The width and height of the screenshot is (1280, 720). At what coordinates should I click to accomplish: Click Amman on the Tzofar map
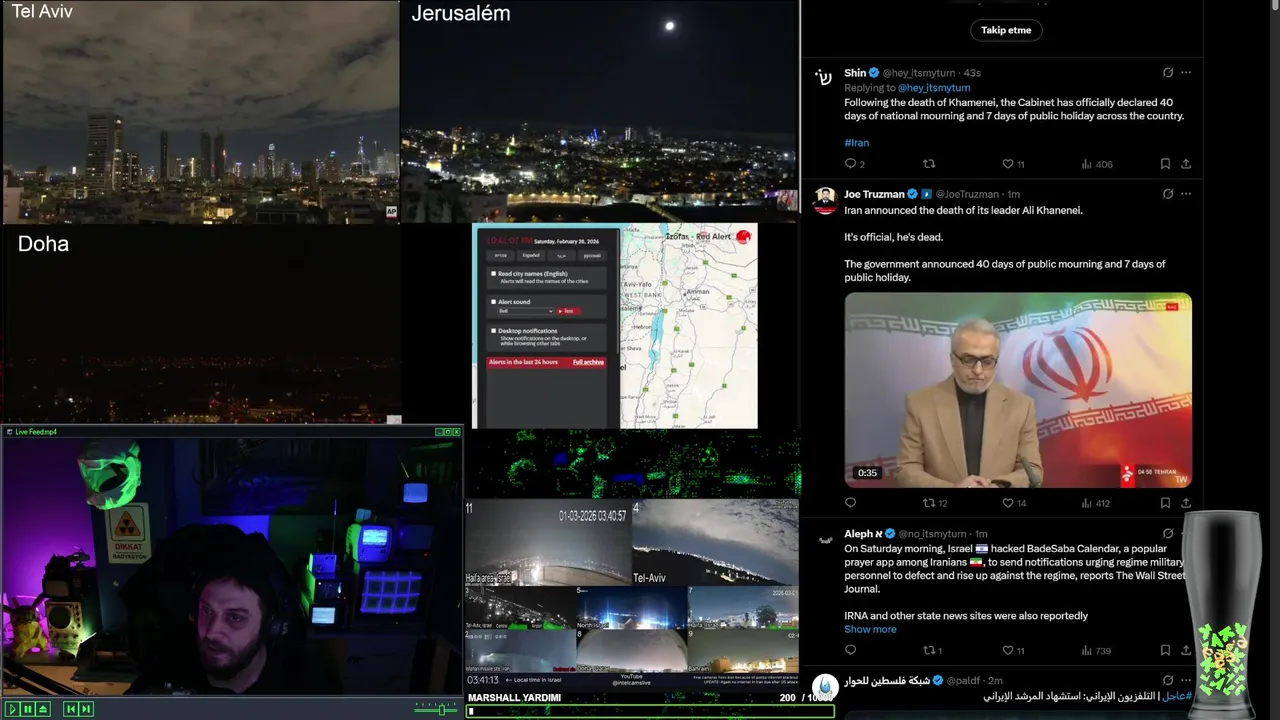tap(698, 291)
